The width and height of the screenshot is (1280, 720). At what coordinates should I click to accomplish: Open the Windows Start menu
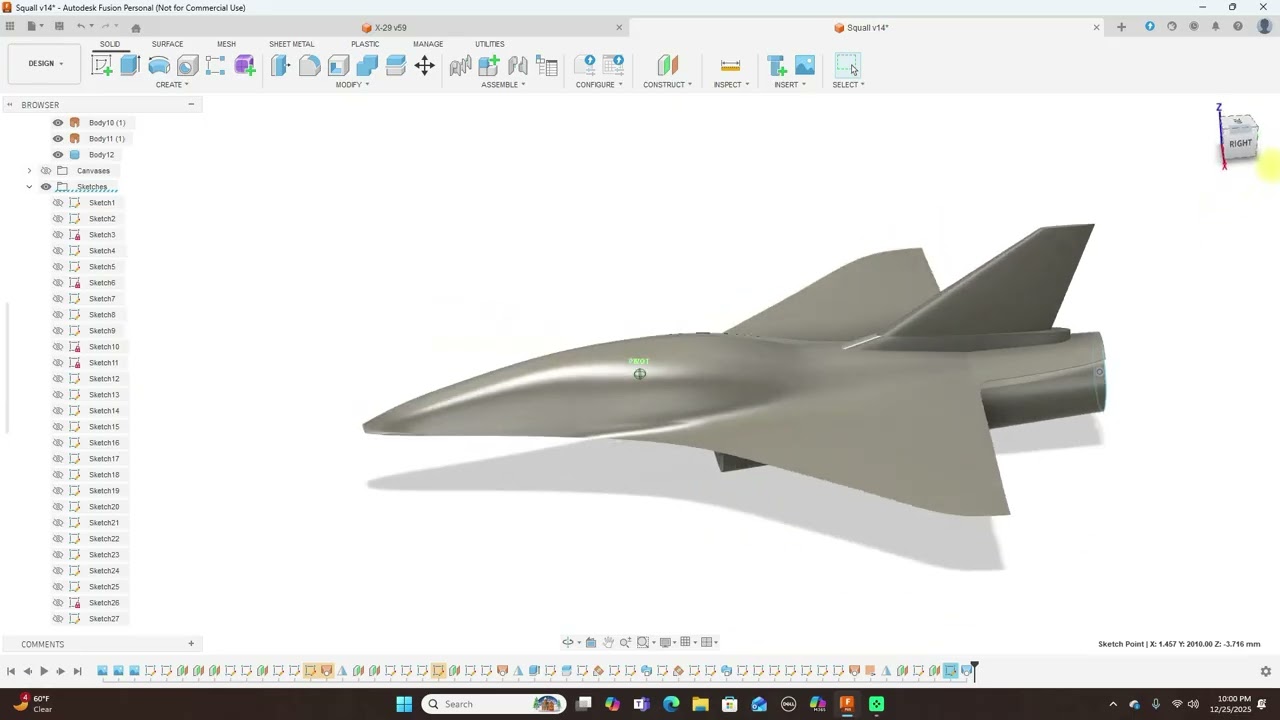click(x=404, y=704)
